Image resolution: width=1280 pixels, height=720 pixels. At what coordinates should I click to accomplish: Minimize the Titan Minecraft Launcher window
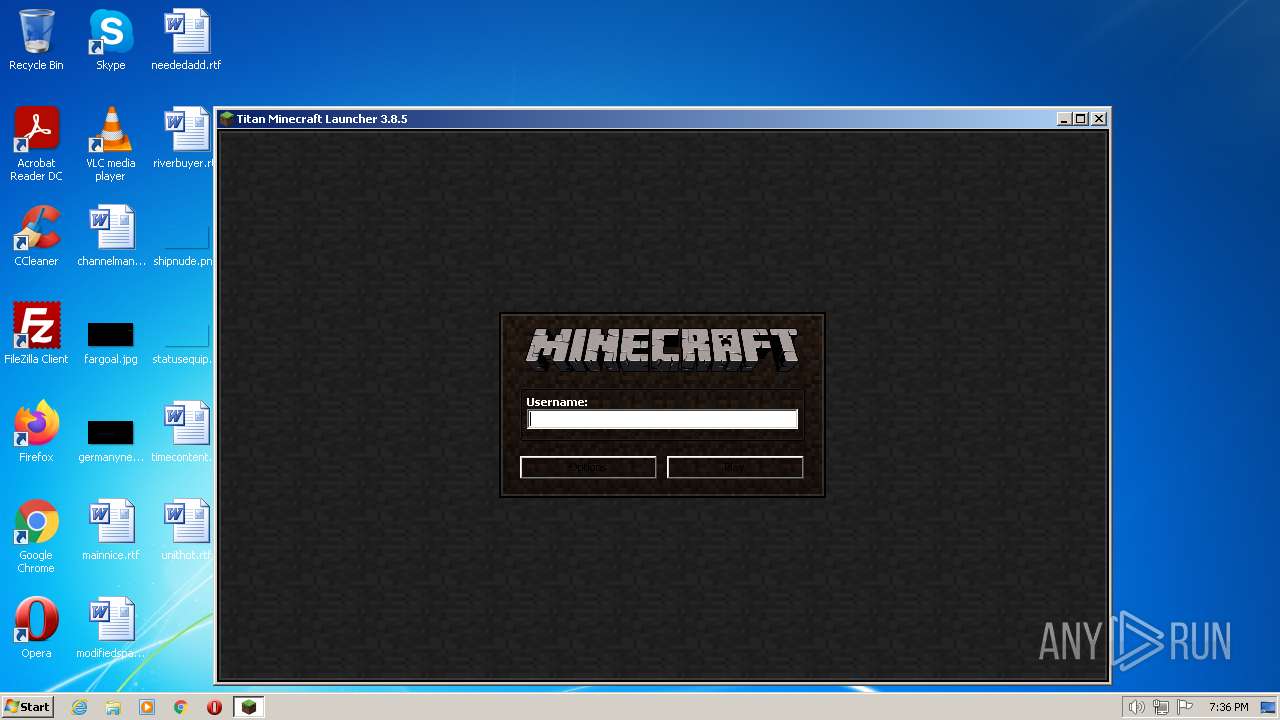click(x=1064, y=119)
